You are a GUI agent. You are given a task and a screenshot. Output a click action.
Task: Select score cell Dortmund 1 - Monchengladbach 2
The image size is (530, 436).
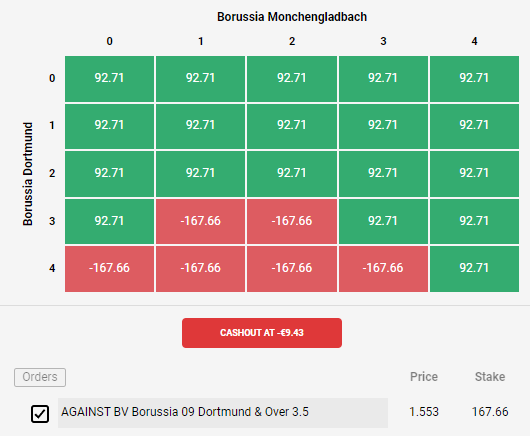coord(292,126)
